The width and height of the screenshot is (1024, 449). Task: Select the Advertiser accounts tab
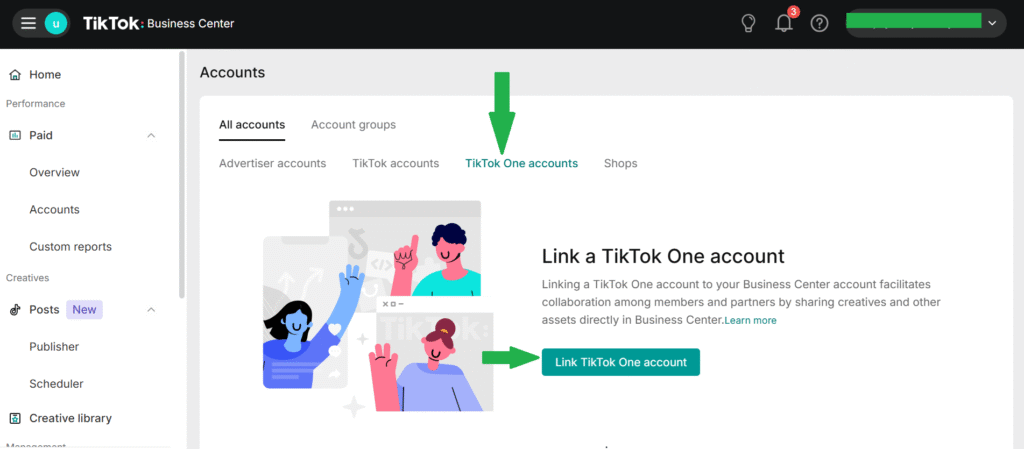pyautogui.click(x=272, y=163)
